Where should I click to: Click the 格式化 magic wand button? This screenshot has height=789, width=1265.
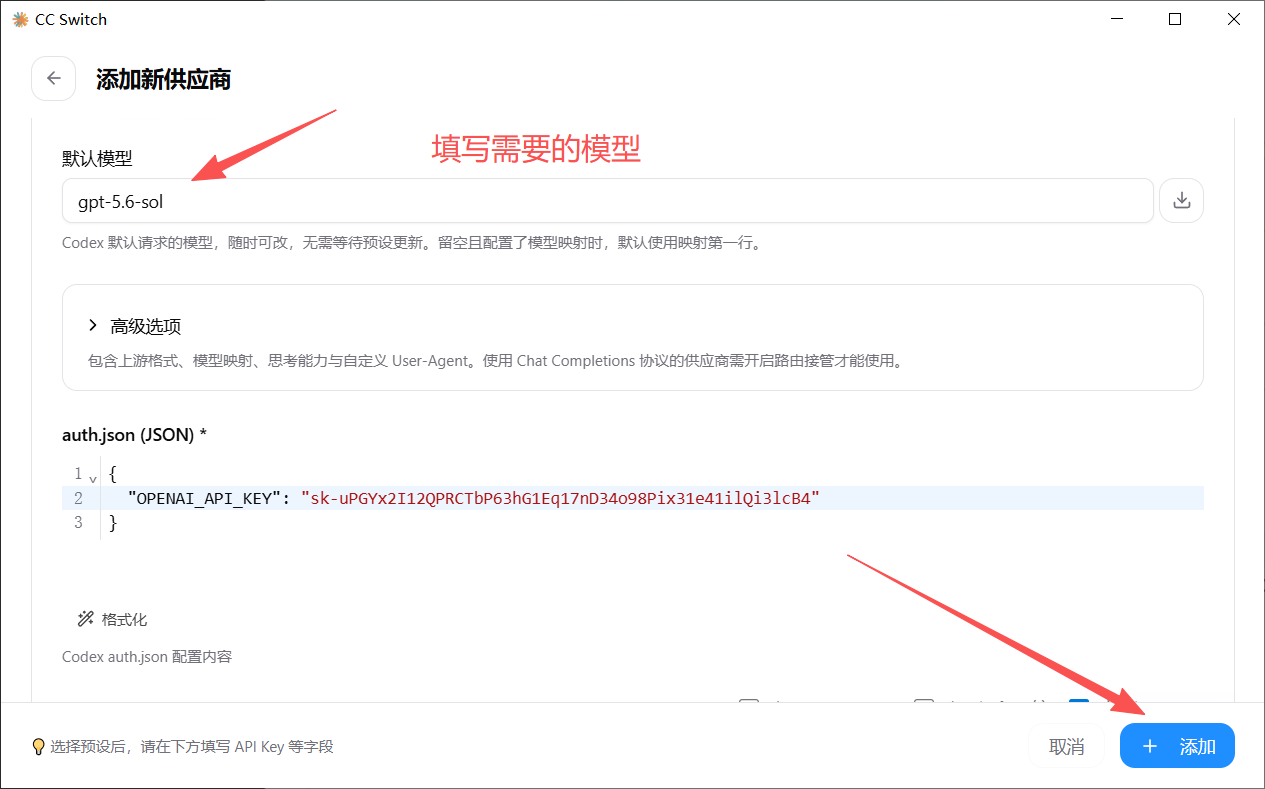113,620
